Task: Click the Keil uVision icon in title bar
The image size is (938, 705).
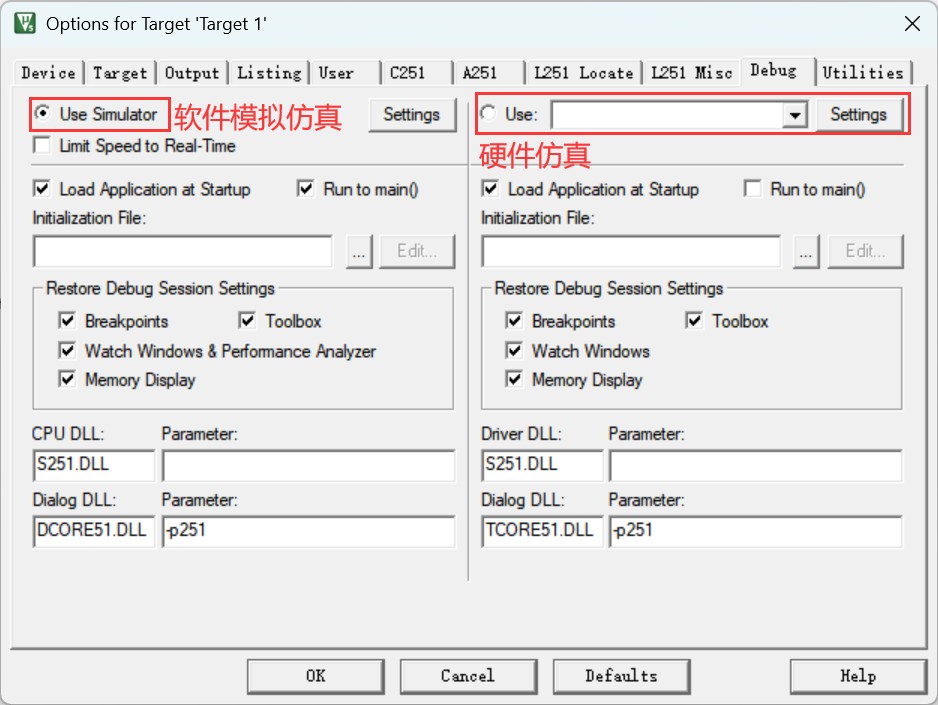Action: point(25,23)
